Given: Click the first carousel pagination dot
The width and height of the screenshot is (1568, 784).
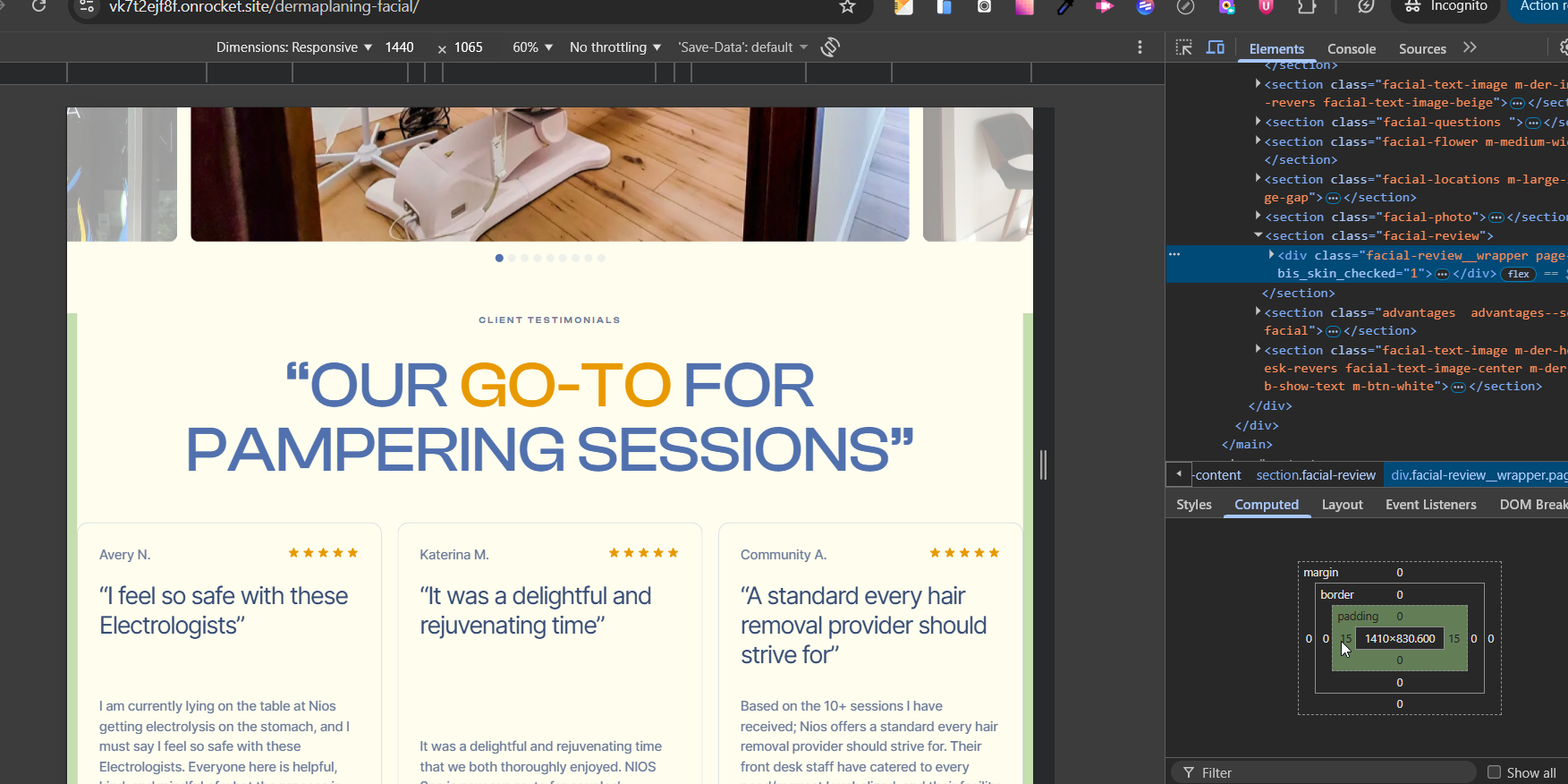Looking at the screenshot, I should (499, 258).
